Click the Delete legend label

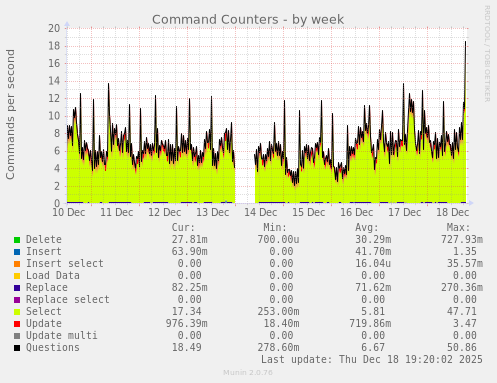tap(44, 240)
